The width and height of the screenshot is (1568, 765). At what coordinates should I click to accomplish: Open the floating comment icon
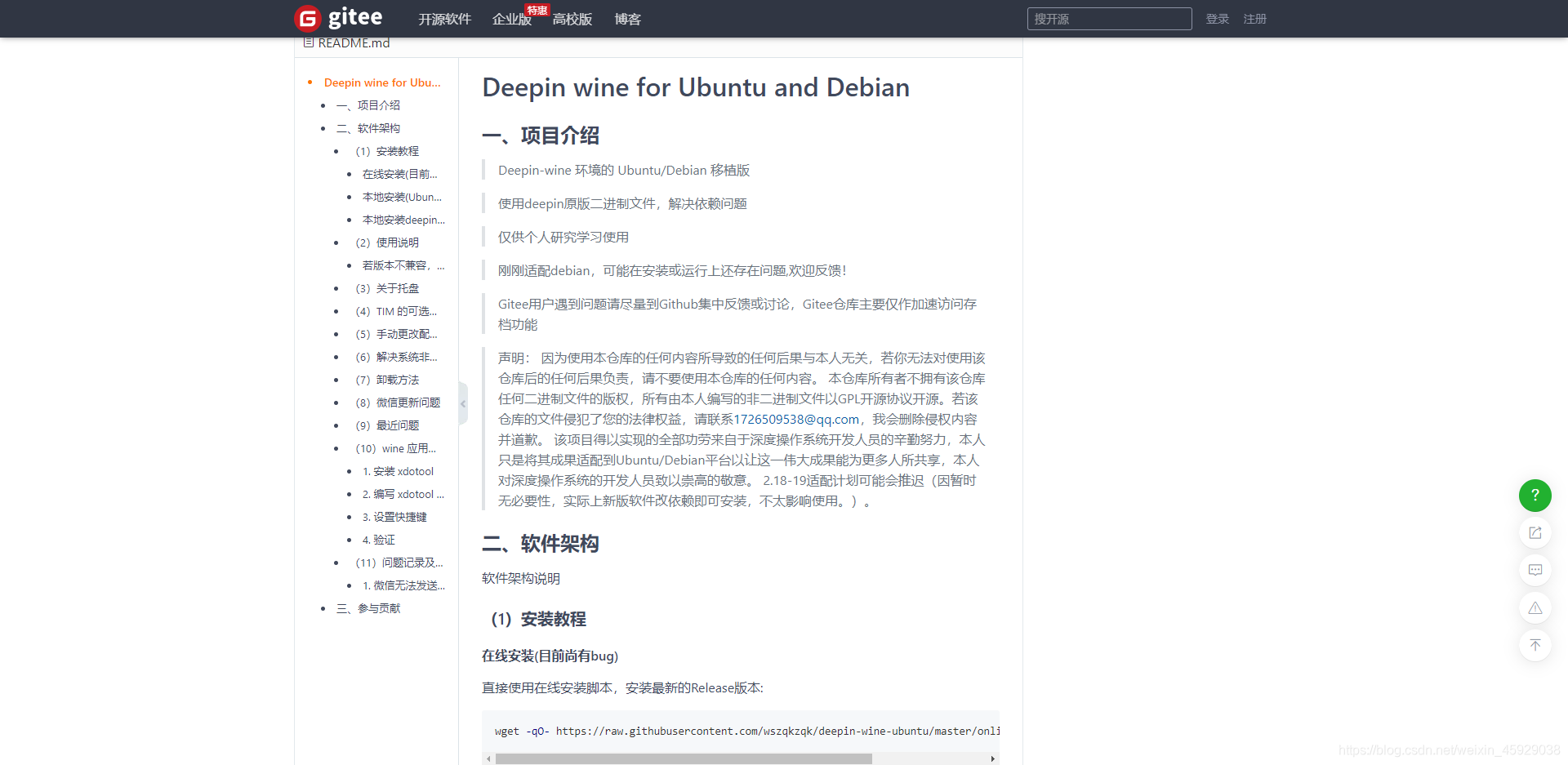coord(1535,570)
